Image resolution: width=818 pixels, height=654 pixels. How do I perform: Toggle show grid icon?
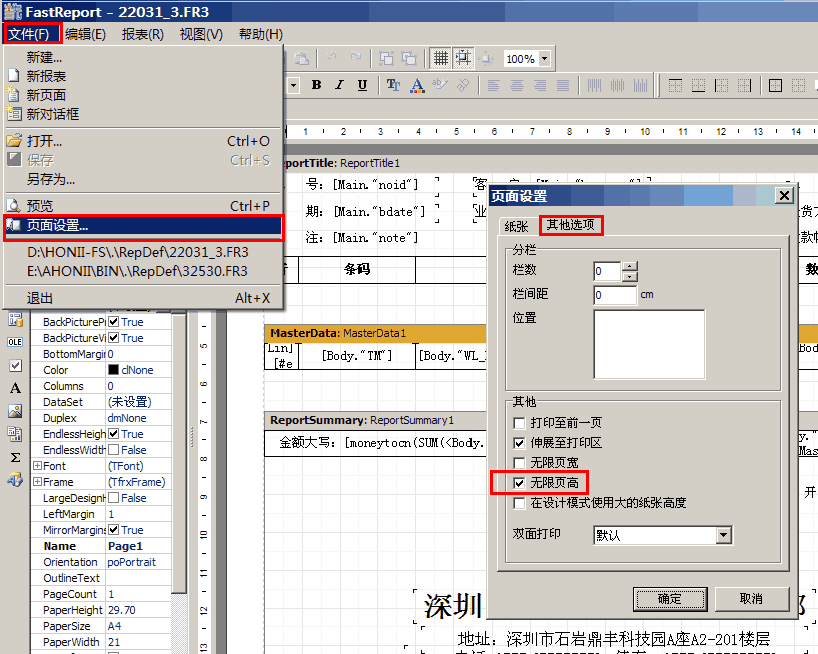[x=441, y=58]
